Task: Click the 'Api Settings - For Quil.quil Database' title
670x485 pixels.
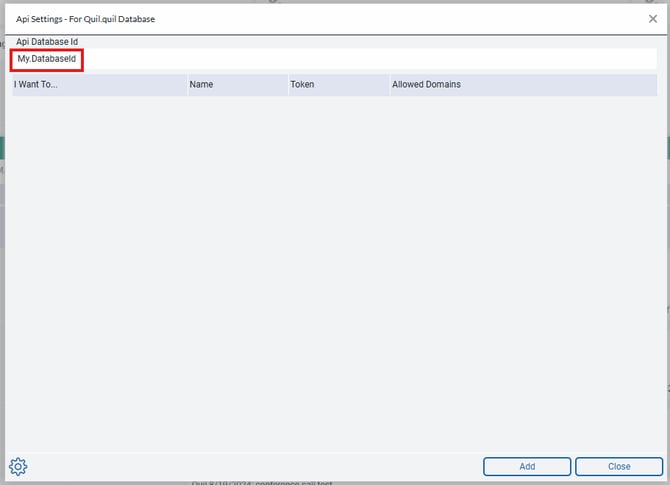Action: pyautogui.click(x=85, y=19)
